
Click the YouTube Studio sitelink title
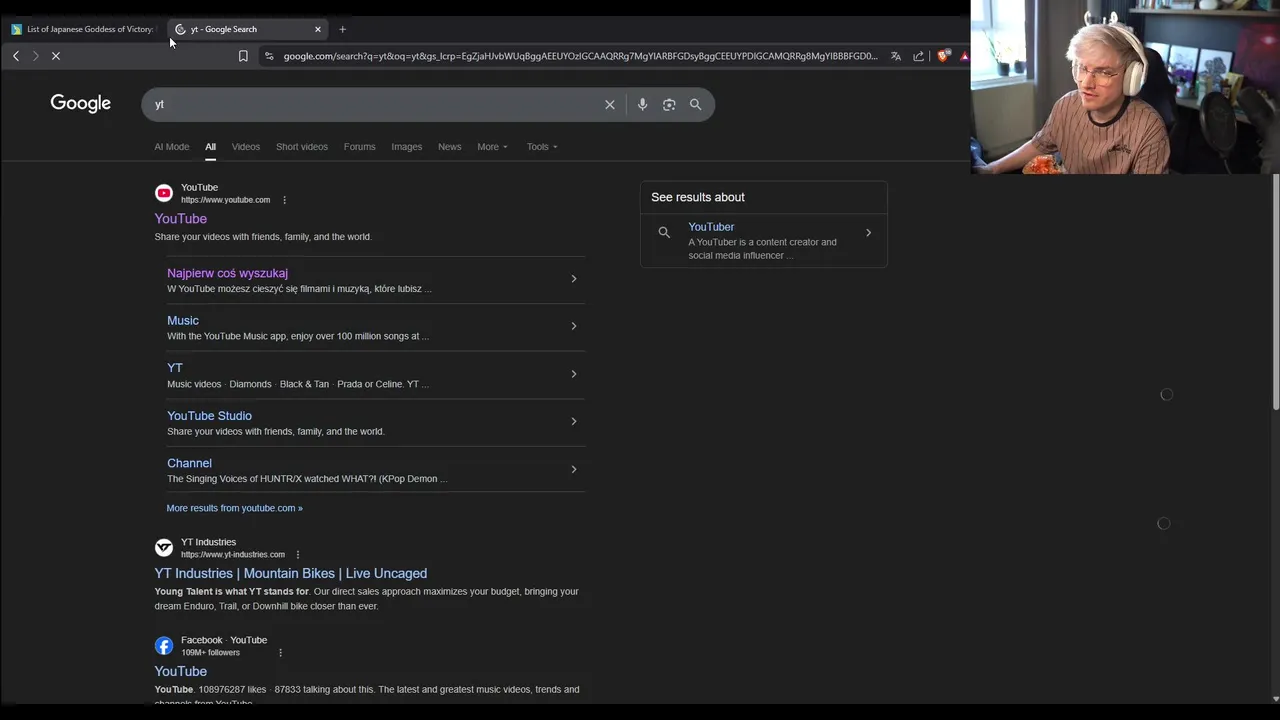pyautogui.click(x=209, y=416)
